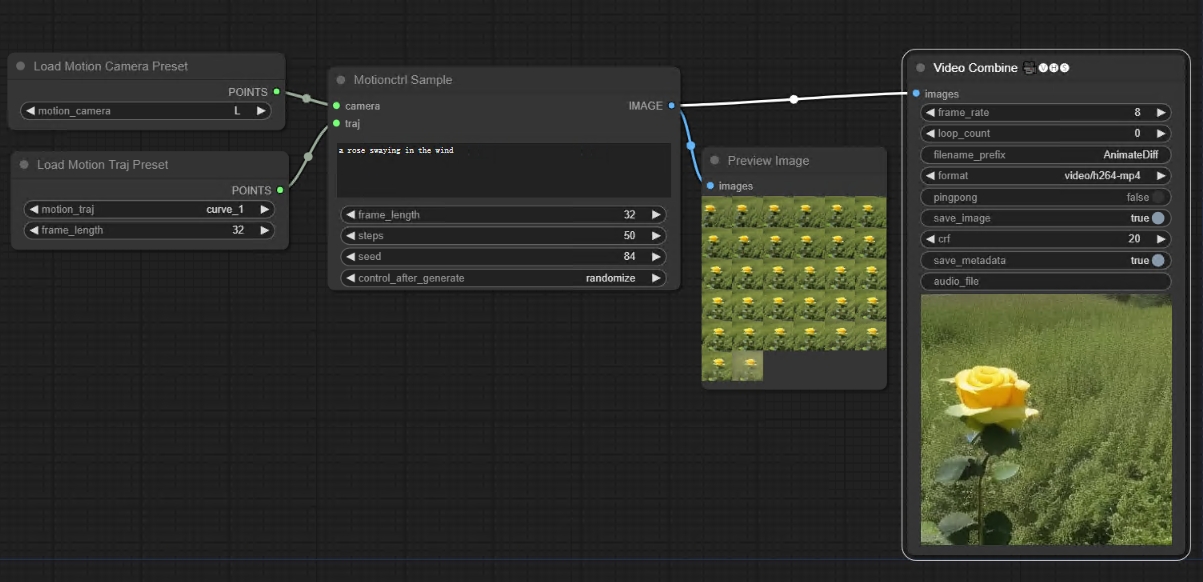Collapse the Preview Image node dot
Screen dimensions: 1203x582
[715, 160]
